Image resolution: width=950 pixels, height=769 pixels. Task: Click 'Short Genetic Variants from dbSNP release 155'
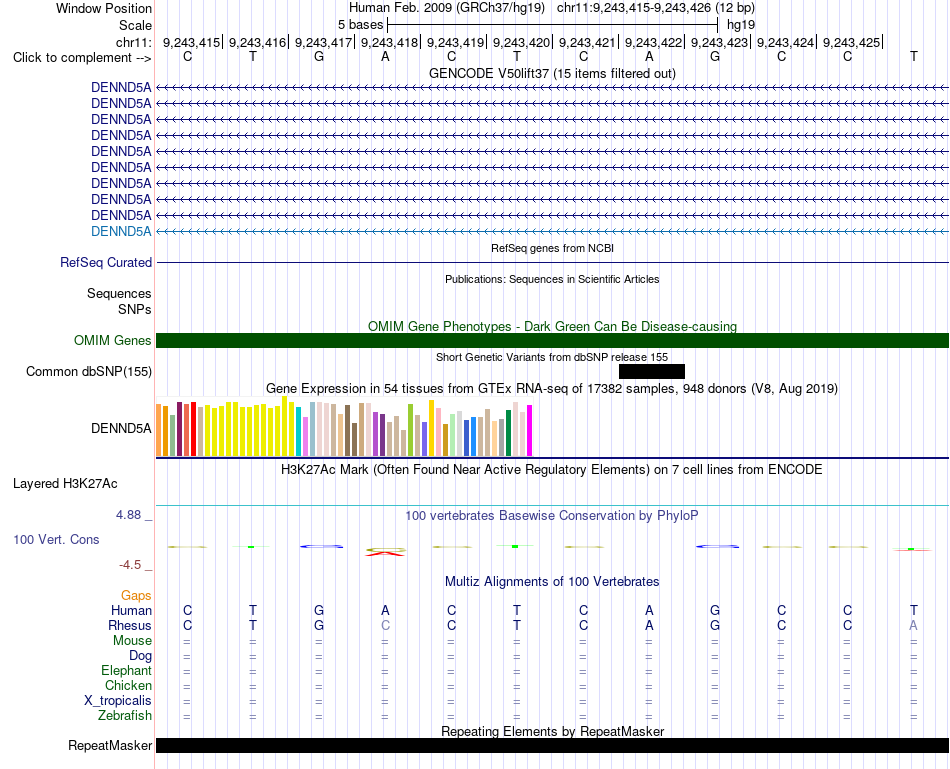[x=552, y=358]
